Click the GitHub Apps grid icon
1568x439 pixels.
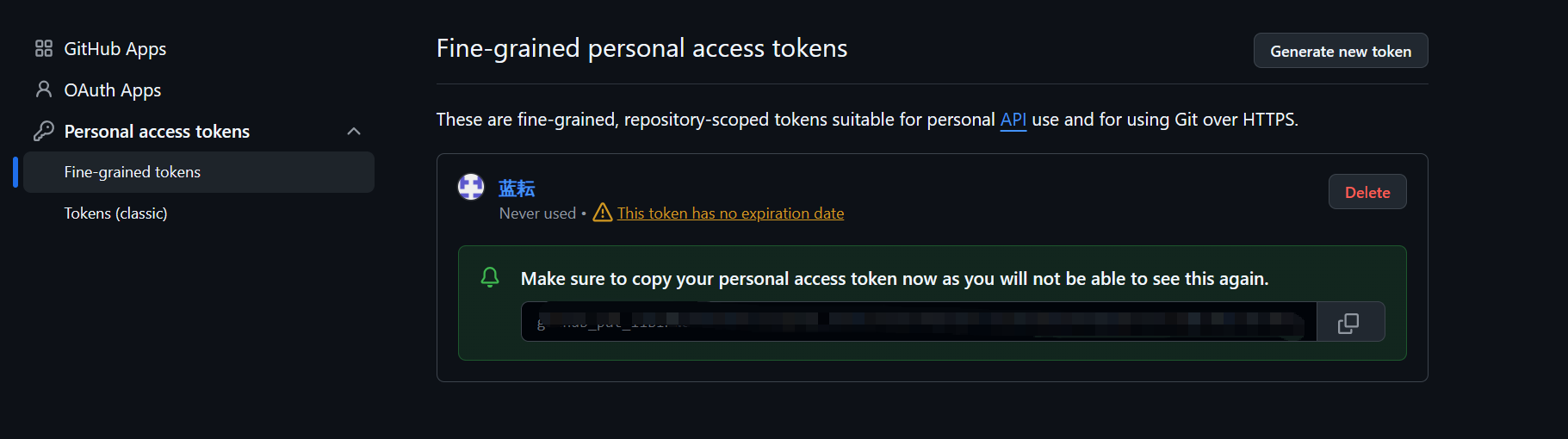click(44, 48)
